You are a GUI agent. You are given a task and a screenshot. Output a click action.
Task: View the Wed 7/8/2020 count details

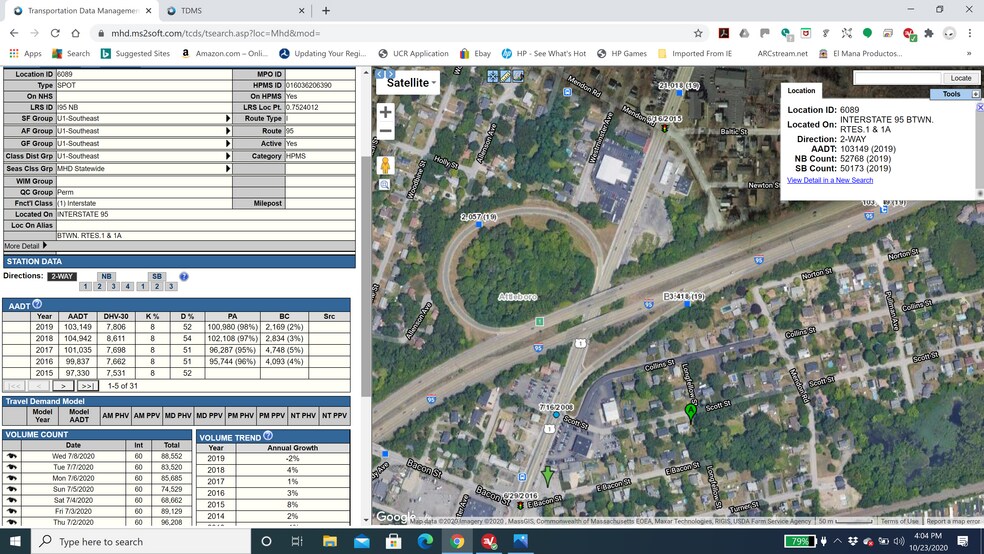(x=11, y=456)
